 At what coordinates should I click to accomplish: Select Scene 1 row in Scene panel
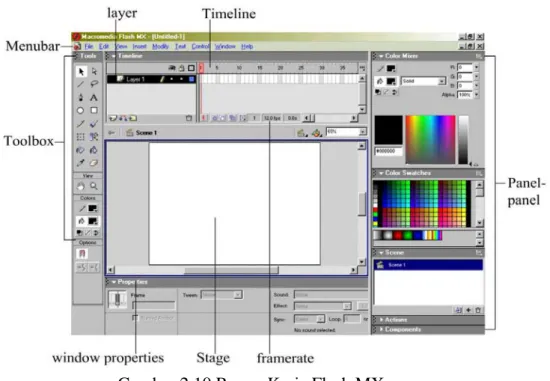(x=429, y=265)
